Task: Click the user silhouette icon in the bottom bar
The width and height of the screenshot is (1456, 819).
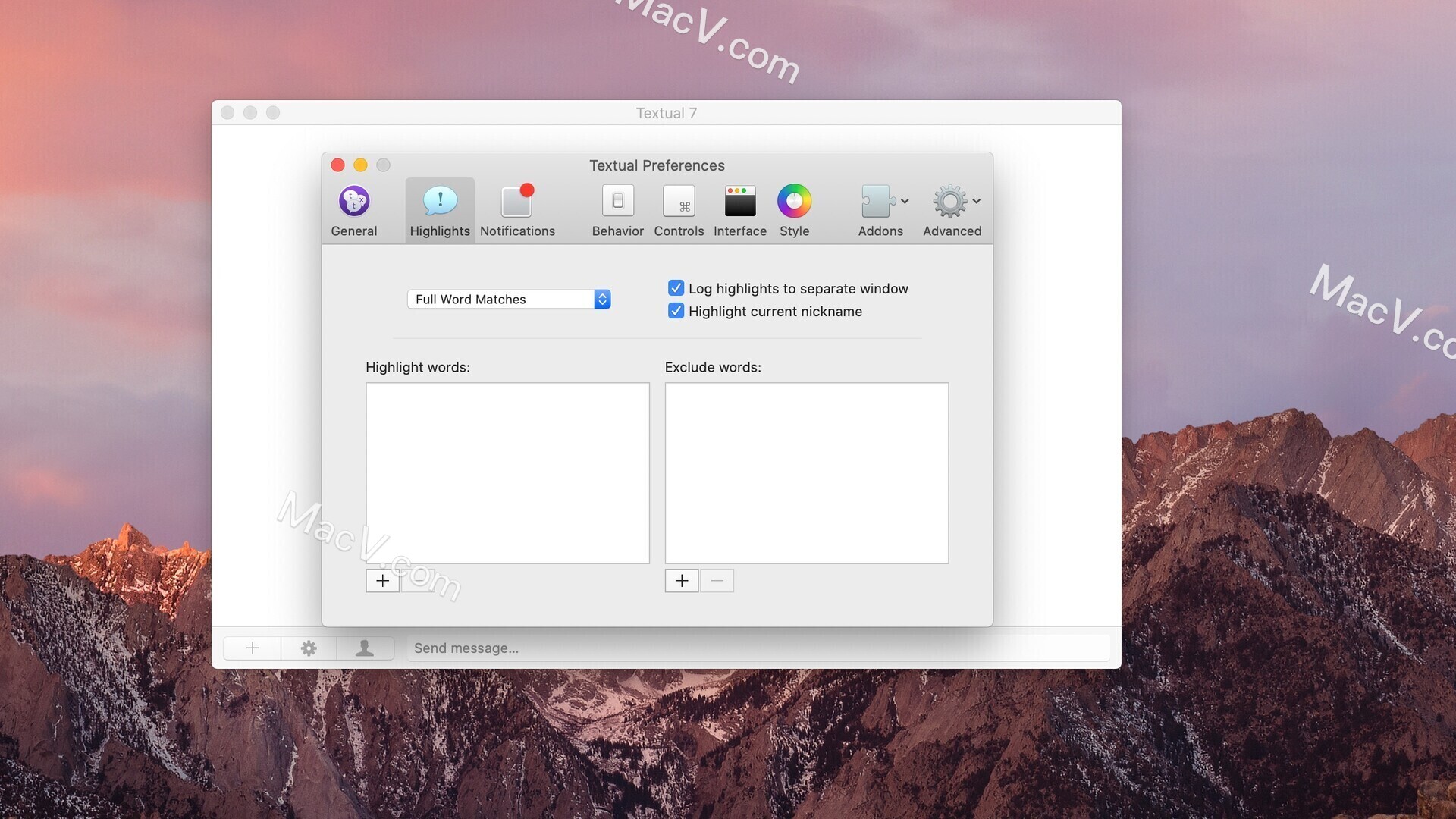Action: pyautogui.click(x=365, y=648)
